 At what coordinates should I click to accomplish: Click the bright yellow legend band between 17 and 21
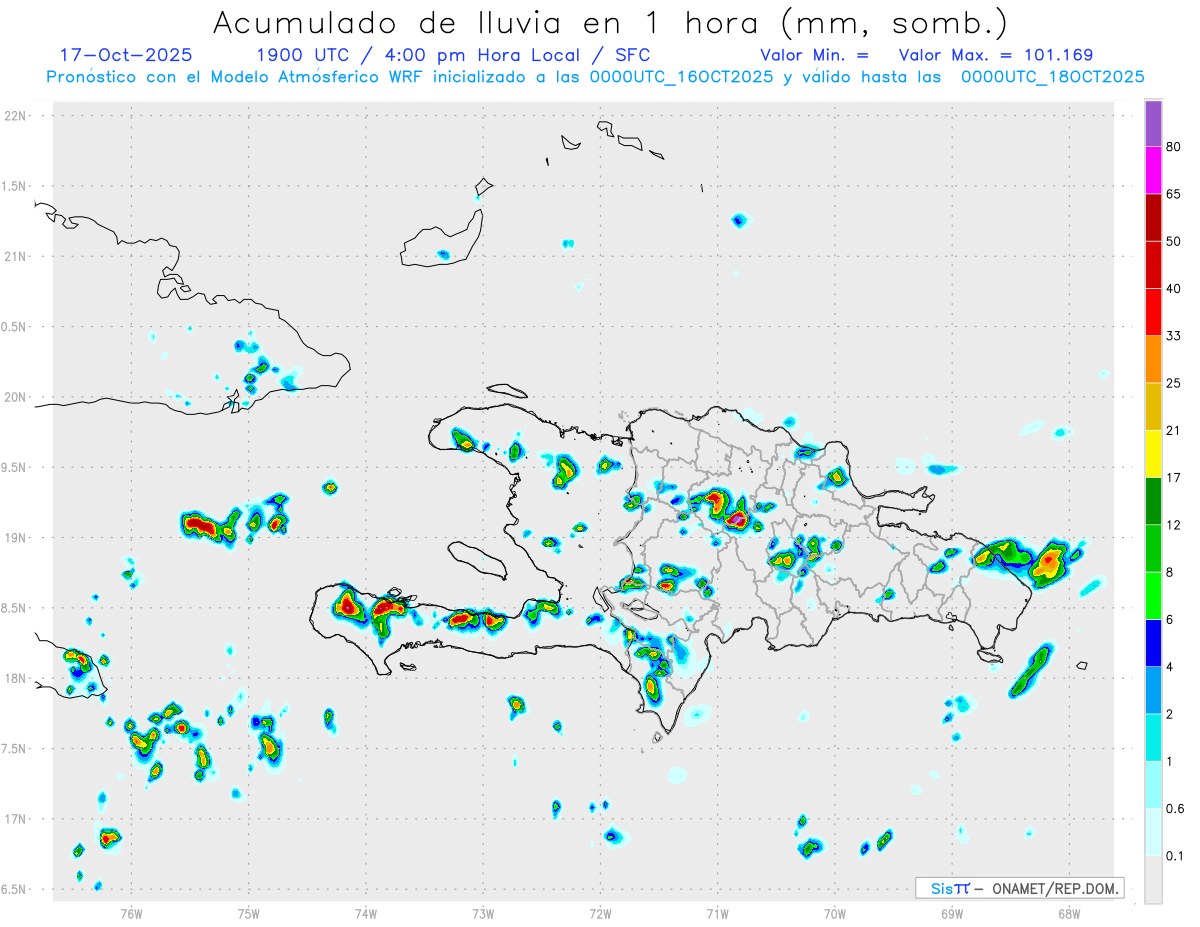coord(1153,454)
